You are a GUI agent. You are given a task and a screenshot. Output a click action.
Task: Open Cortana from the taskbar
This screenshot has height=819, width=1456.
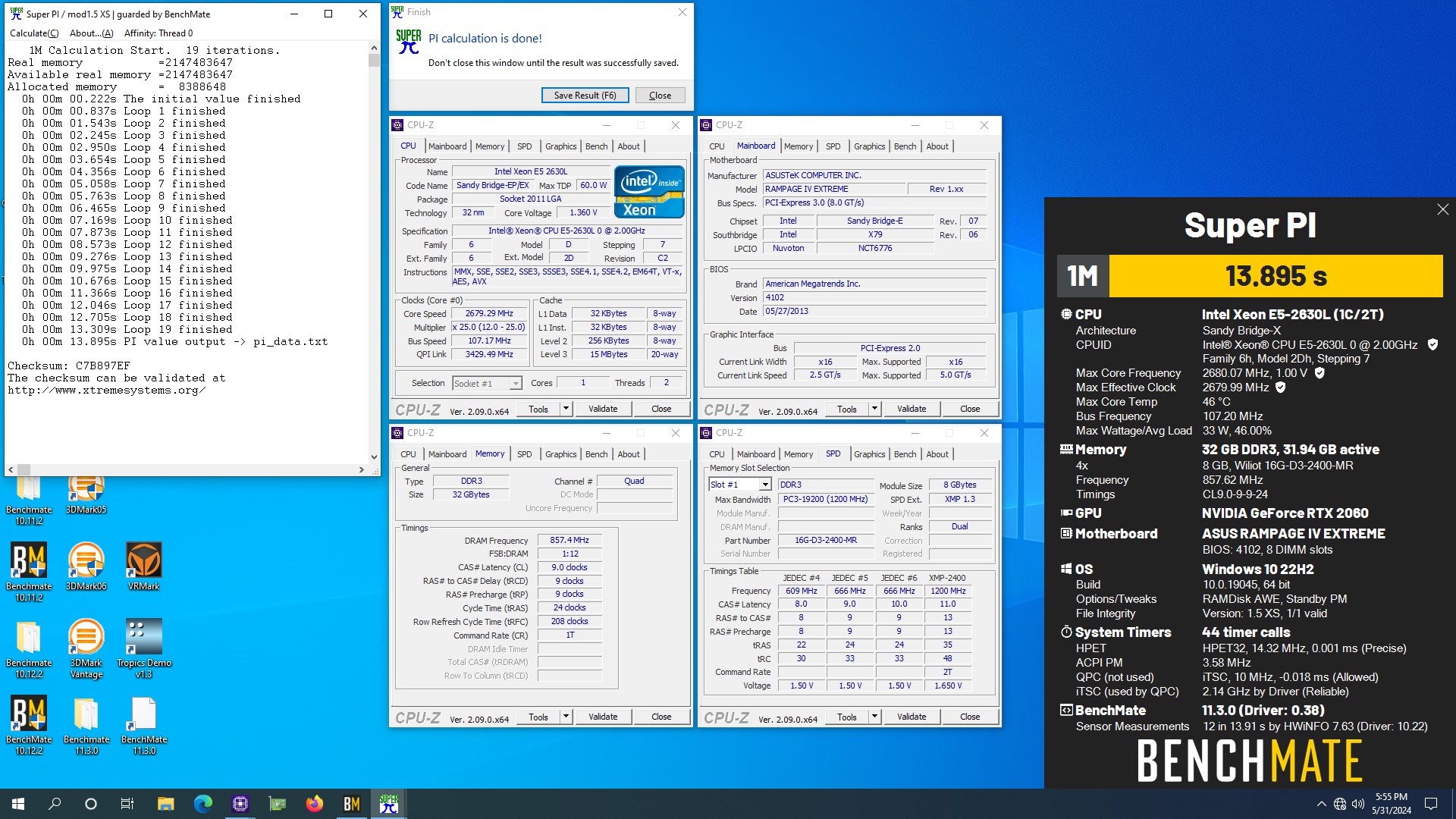tap(91, 804)
